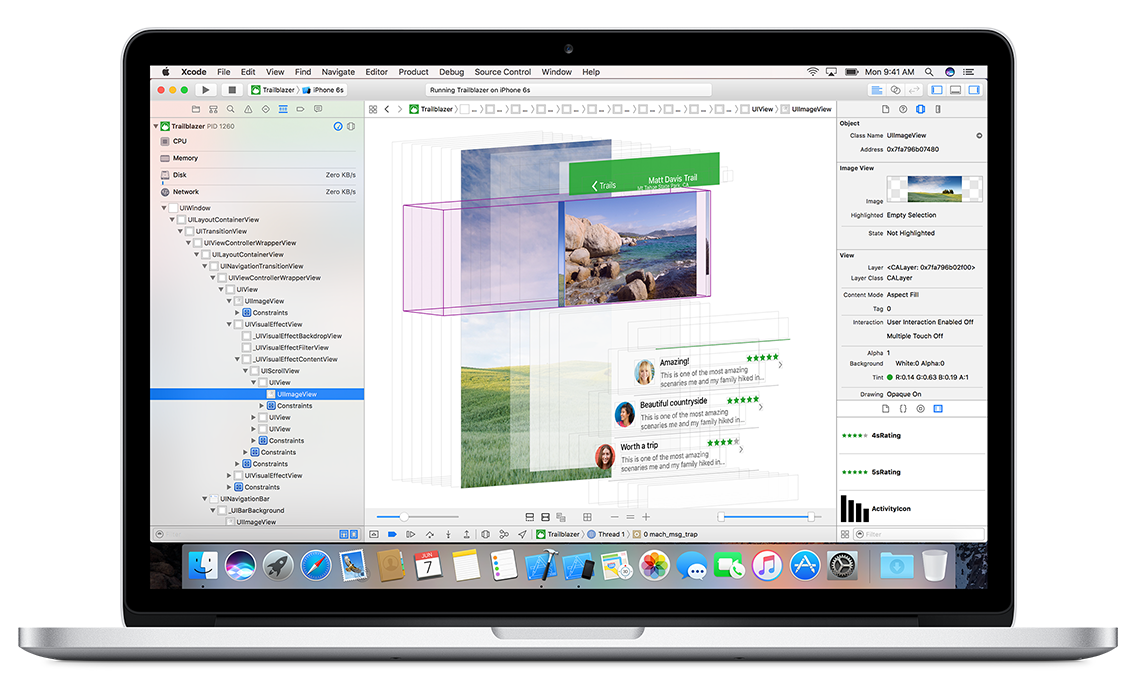The image size is (1147, 698).
Task: Show the Quick Help inspector
Action: coord(903,109)
